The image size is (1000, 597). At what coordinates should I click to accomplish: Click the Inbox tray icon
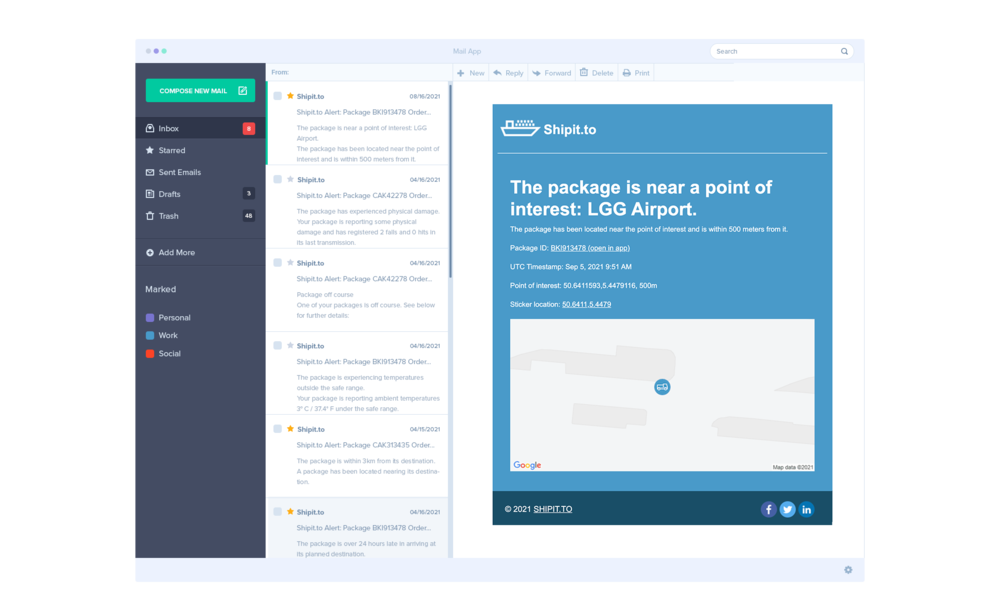(x=150, y=128)
